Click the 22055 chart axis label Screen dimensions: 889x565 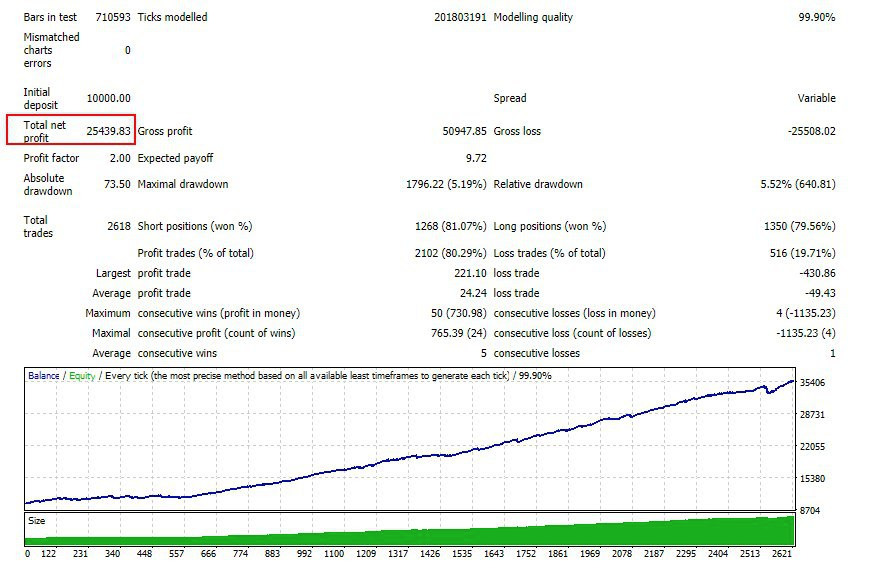tap(812, 447)
